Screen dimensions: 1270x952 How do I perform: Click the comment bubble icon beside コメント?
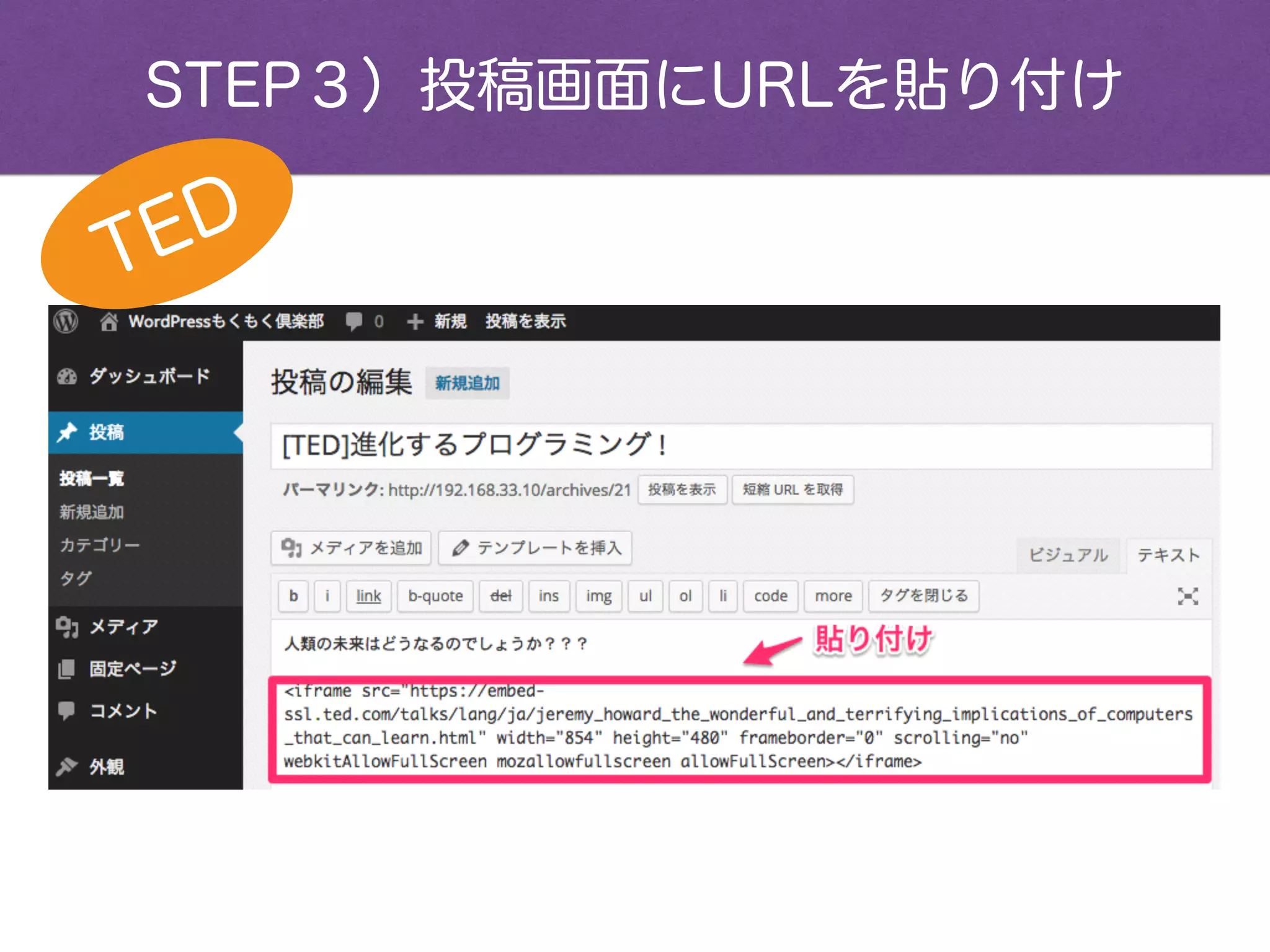click(66, 711)
